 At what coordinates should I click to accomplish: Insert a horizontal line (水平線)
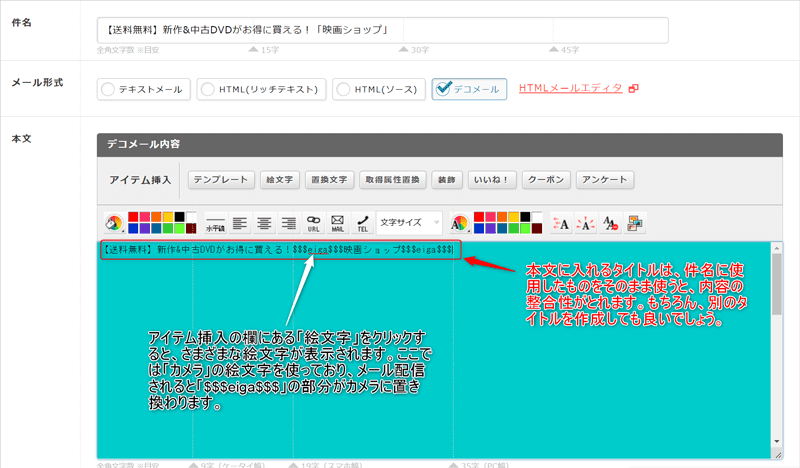[x=214, y=222]
